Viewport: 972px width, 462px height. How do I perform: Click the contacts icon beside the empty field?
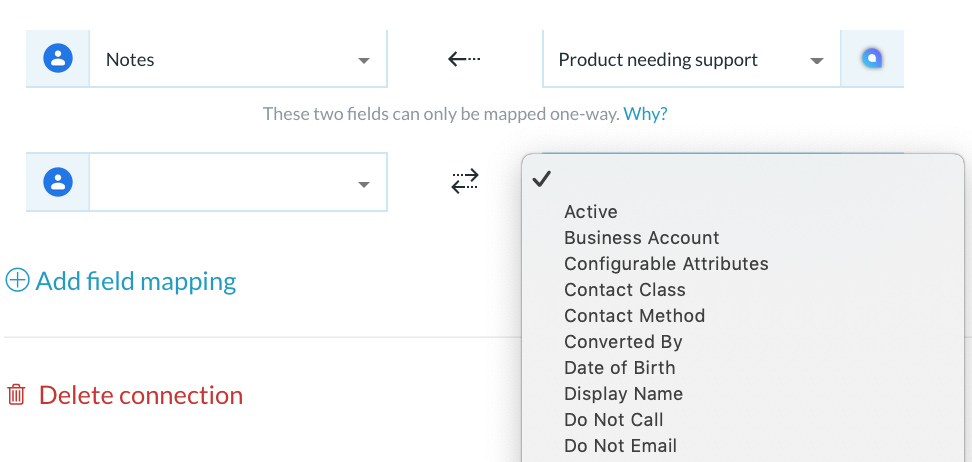[x=58, y=182]
